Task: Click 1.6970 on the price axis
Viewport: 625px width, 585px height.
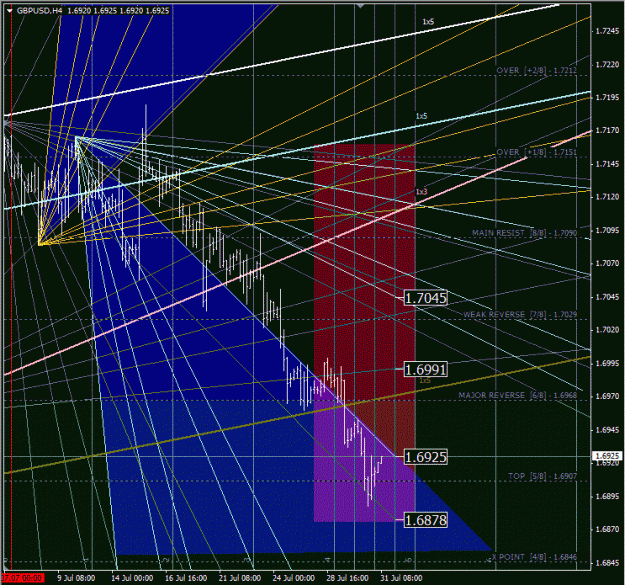Action: pos(607,396)
